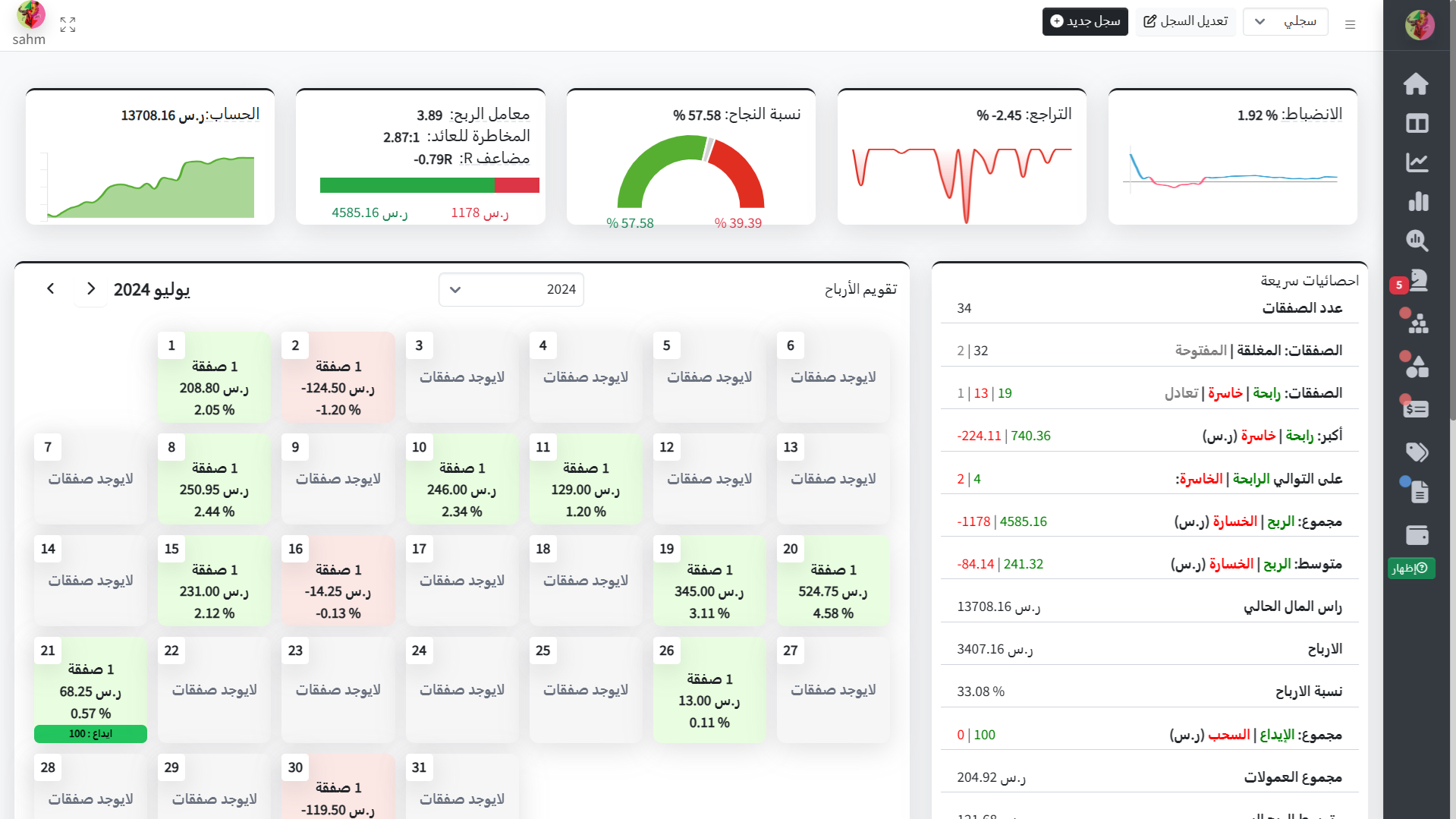The height and width of the screenshot is (819, 1456).
Task: Open the wallet icon in sidebar
Action: (x=1417, y=535)
